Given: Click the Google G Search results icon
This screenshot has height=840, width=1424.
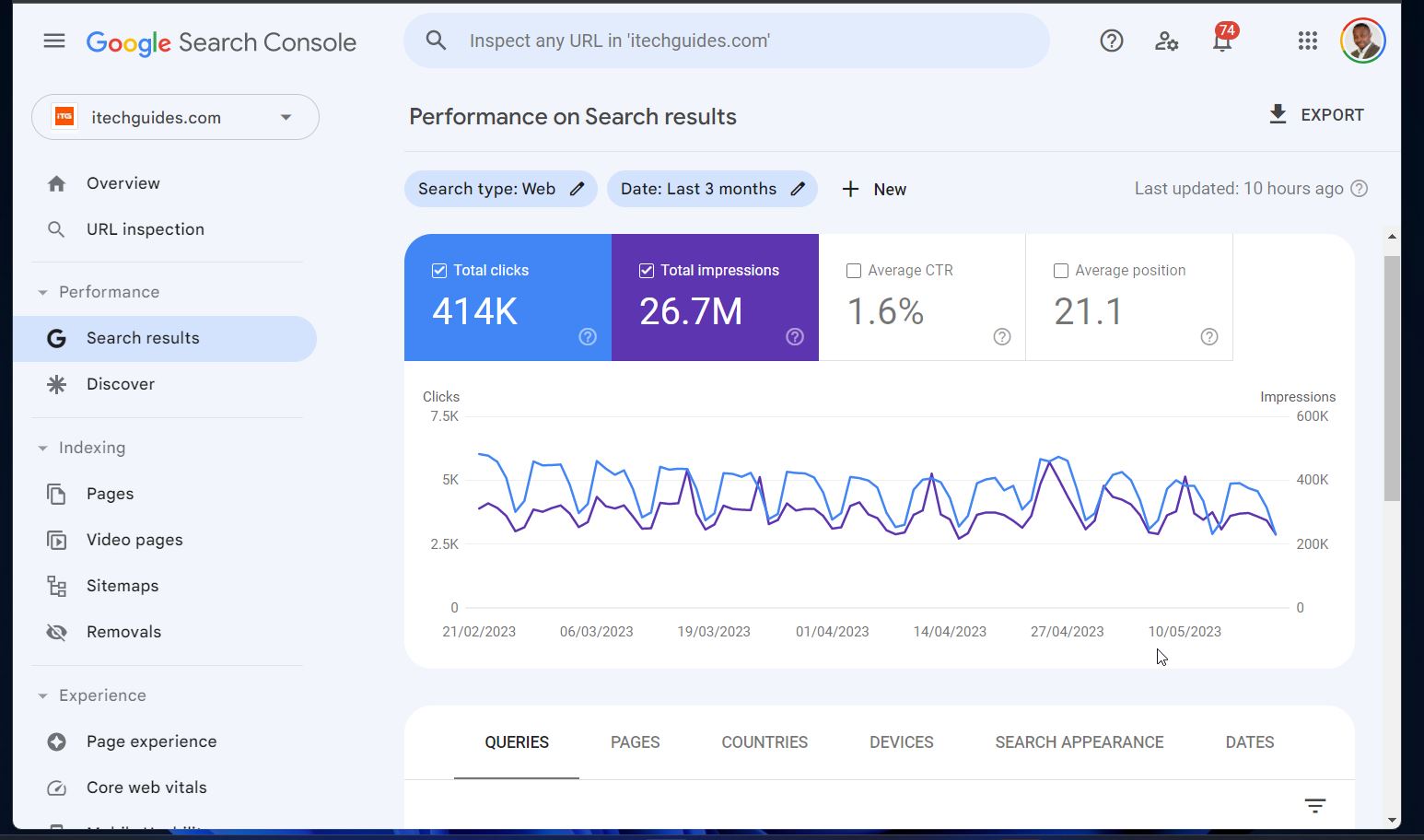Looking at the screenshot, I should (x=56, y=338).
